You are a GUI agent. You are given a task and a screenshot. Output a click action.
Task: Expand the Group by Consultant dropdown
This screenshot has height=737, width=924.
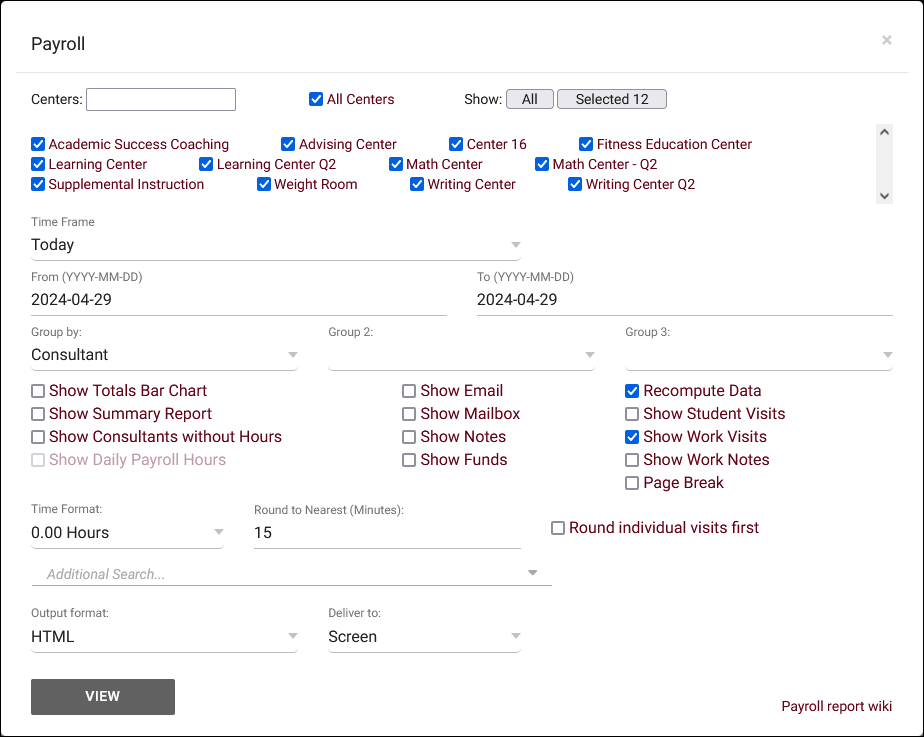click(x=164, y=355)
